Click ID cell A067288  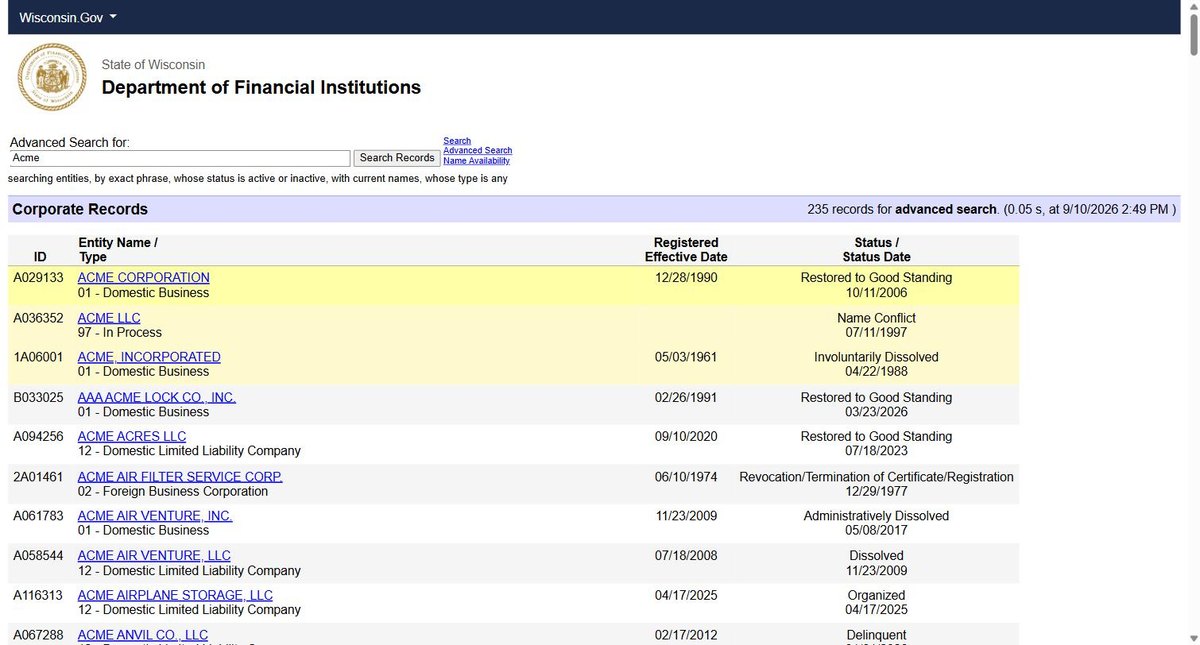pyautogui.click(x=38, y=635)
